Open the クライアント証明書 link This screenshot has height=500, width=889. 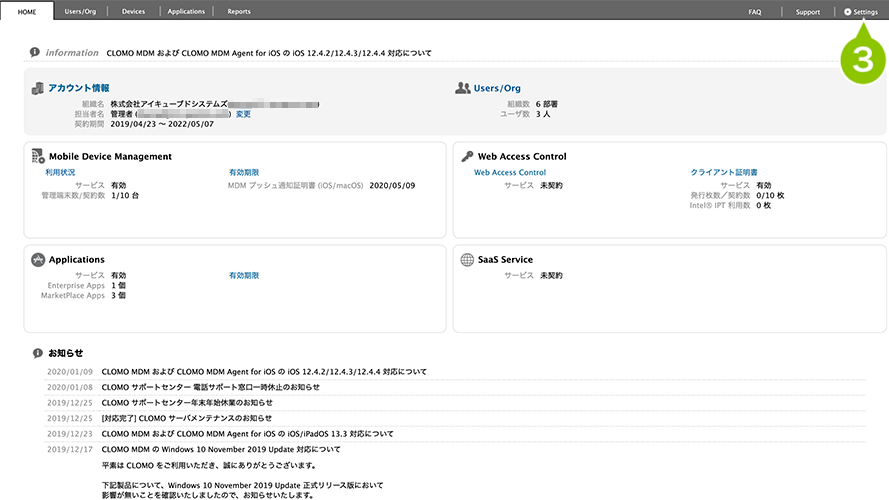pyautogui.click(x=724, y=172)
